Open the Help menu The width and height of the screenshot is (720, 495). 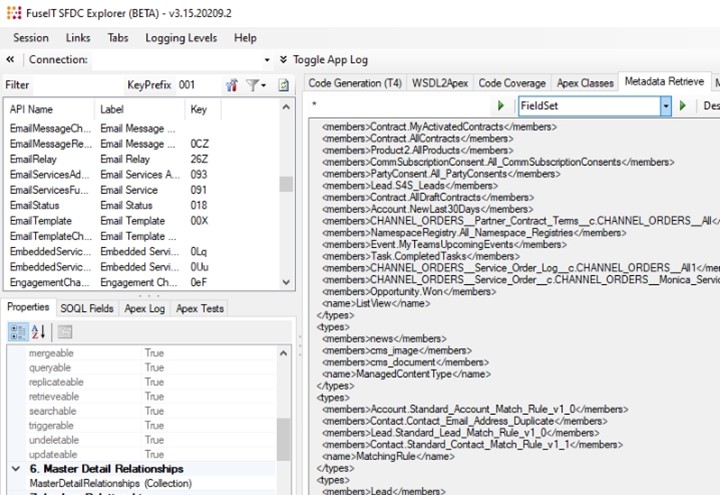coord(245,38)
